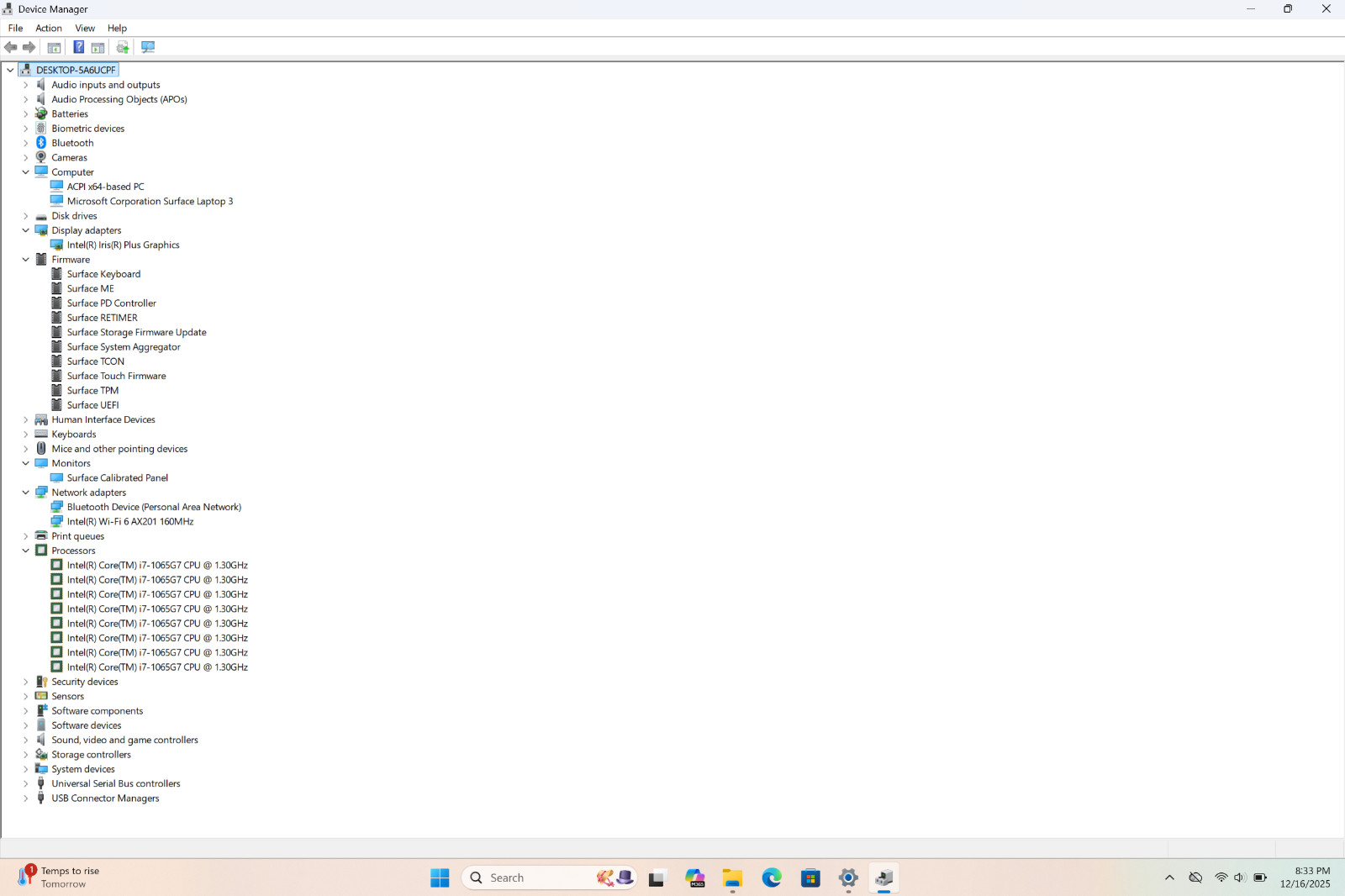Select the Surface TPM entry

coord(92,391)
